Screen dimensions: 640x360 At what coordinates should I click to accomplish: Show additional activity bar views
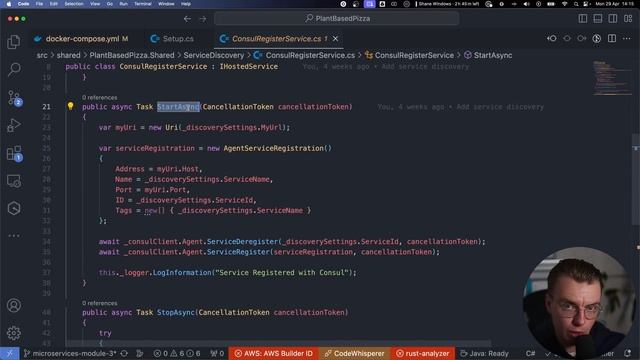[x=14, y=236]
